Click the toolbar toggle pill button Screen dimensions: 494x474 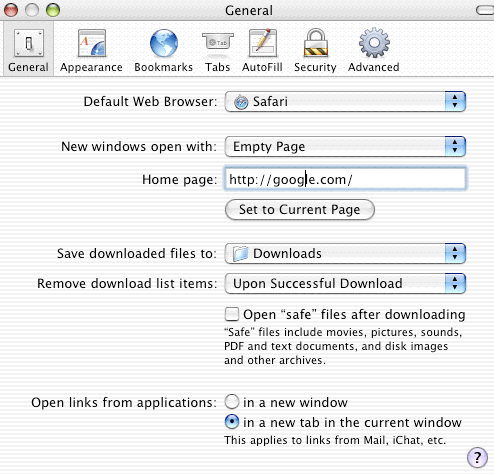pos(485,10)
